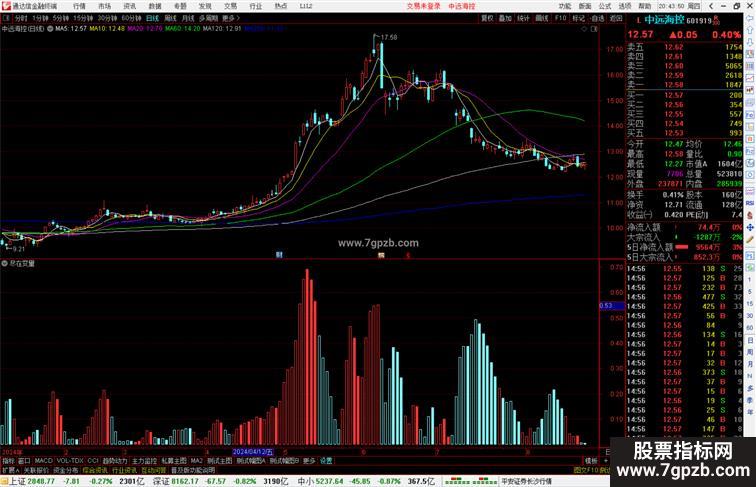Image resolution: width=756 pixels, height=487 pixels.
Task: Switch indicator to MACD
Action: click(43, 461)
